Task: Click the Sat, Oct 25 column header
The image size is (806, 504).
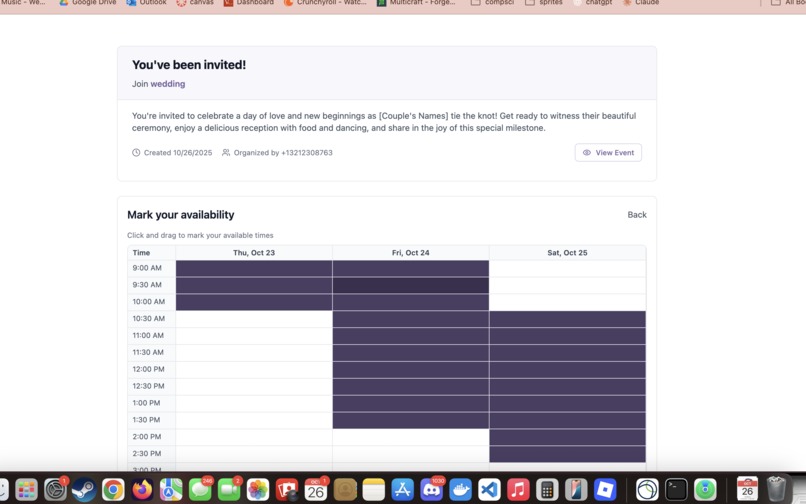Action: tap(567, 253)
